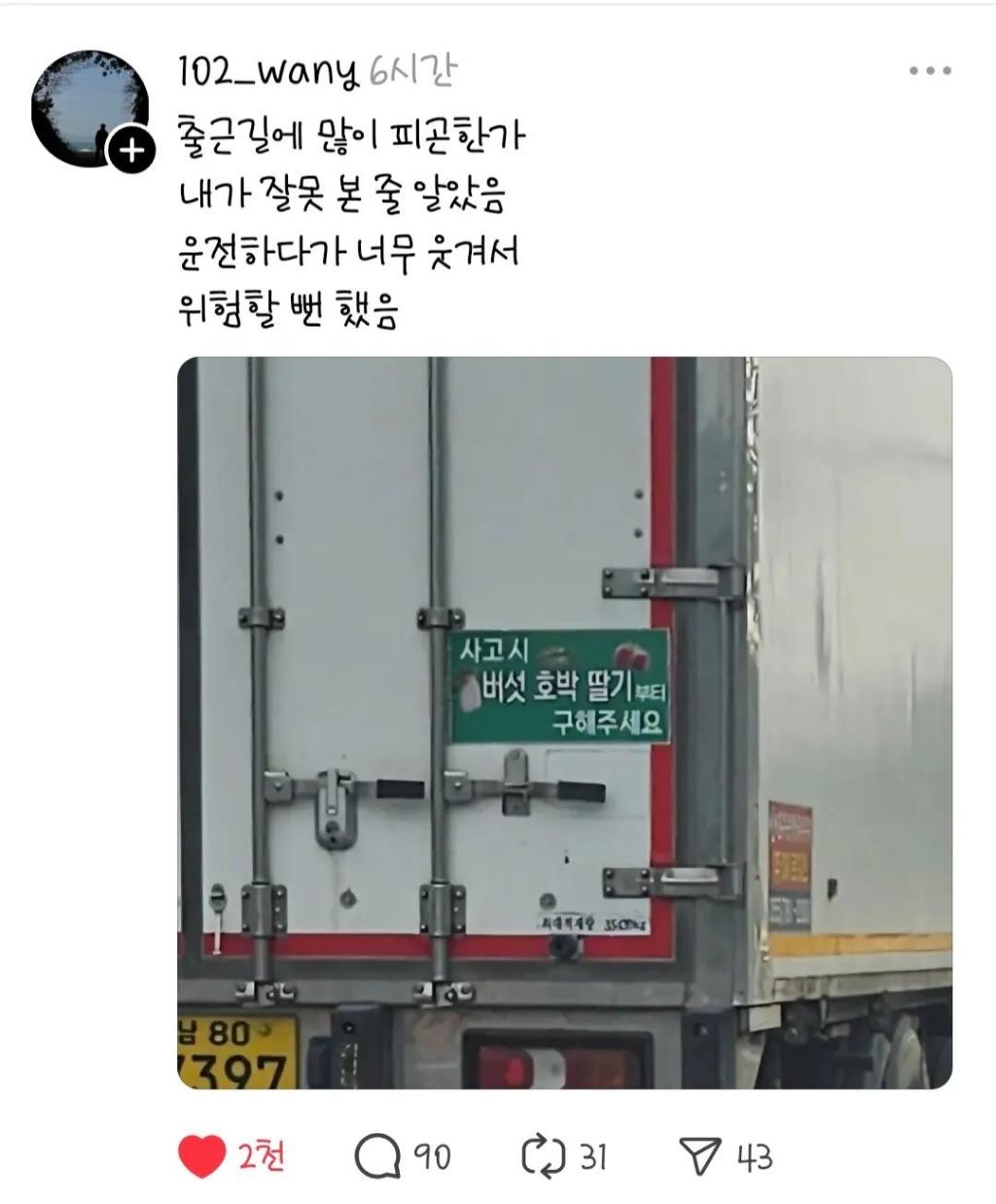Viewport: 996px width, 1204px height.
Task: Repost using the circular arrows icon
Action: coord(544,1156)
